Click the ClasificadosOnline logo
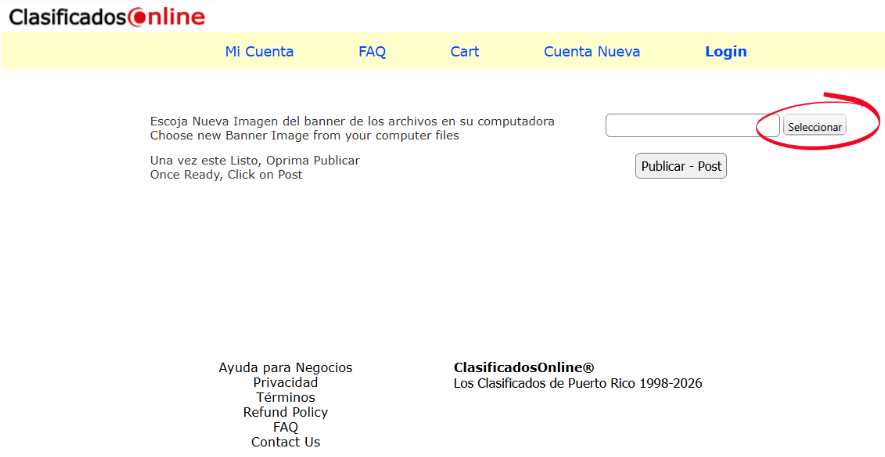This screenshot has height=457, width=885. tap(107, 17)
